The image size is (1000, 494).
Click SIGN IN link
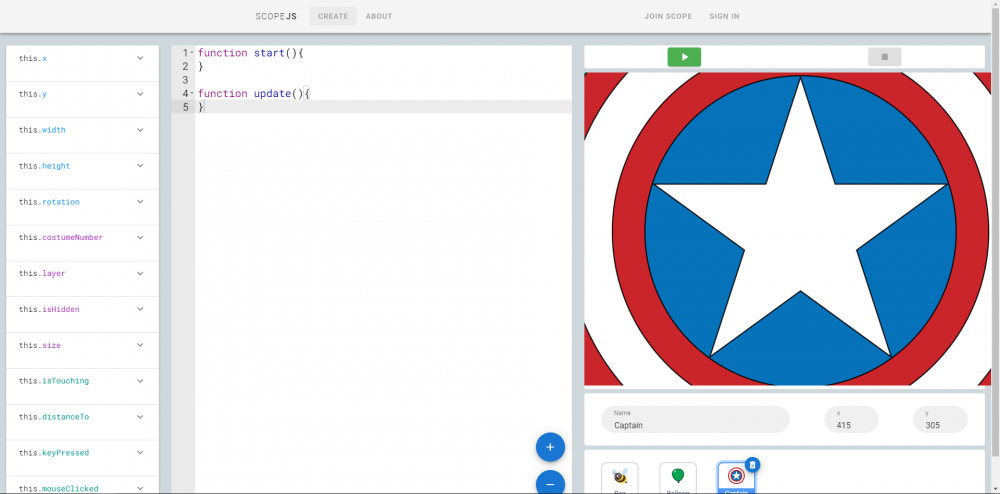(x=724, y=17)
